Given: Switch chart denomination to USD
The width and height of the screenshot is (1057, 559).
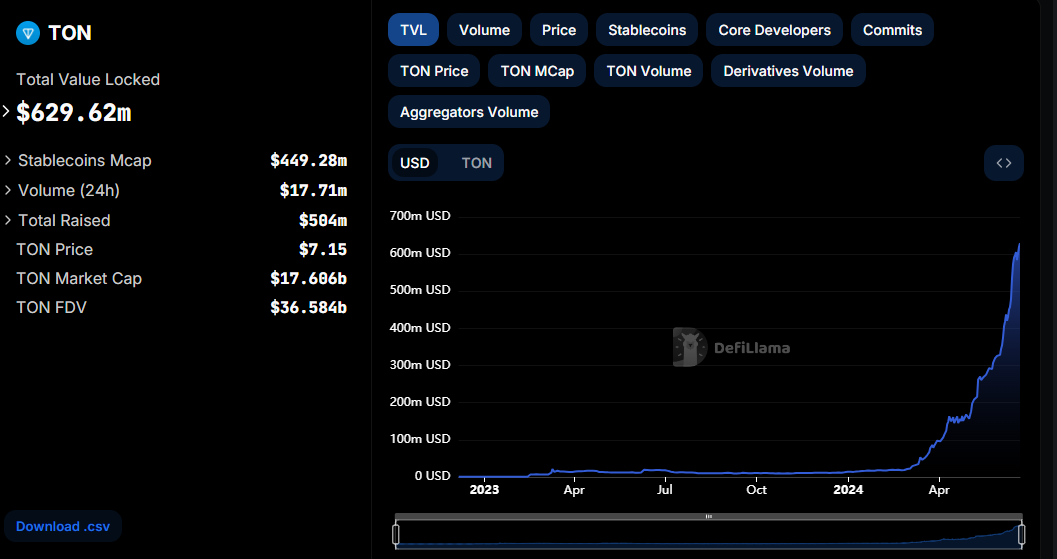Looking at the screenshot, I should click(415, 163).
